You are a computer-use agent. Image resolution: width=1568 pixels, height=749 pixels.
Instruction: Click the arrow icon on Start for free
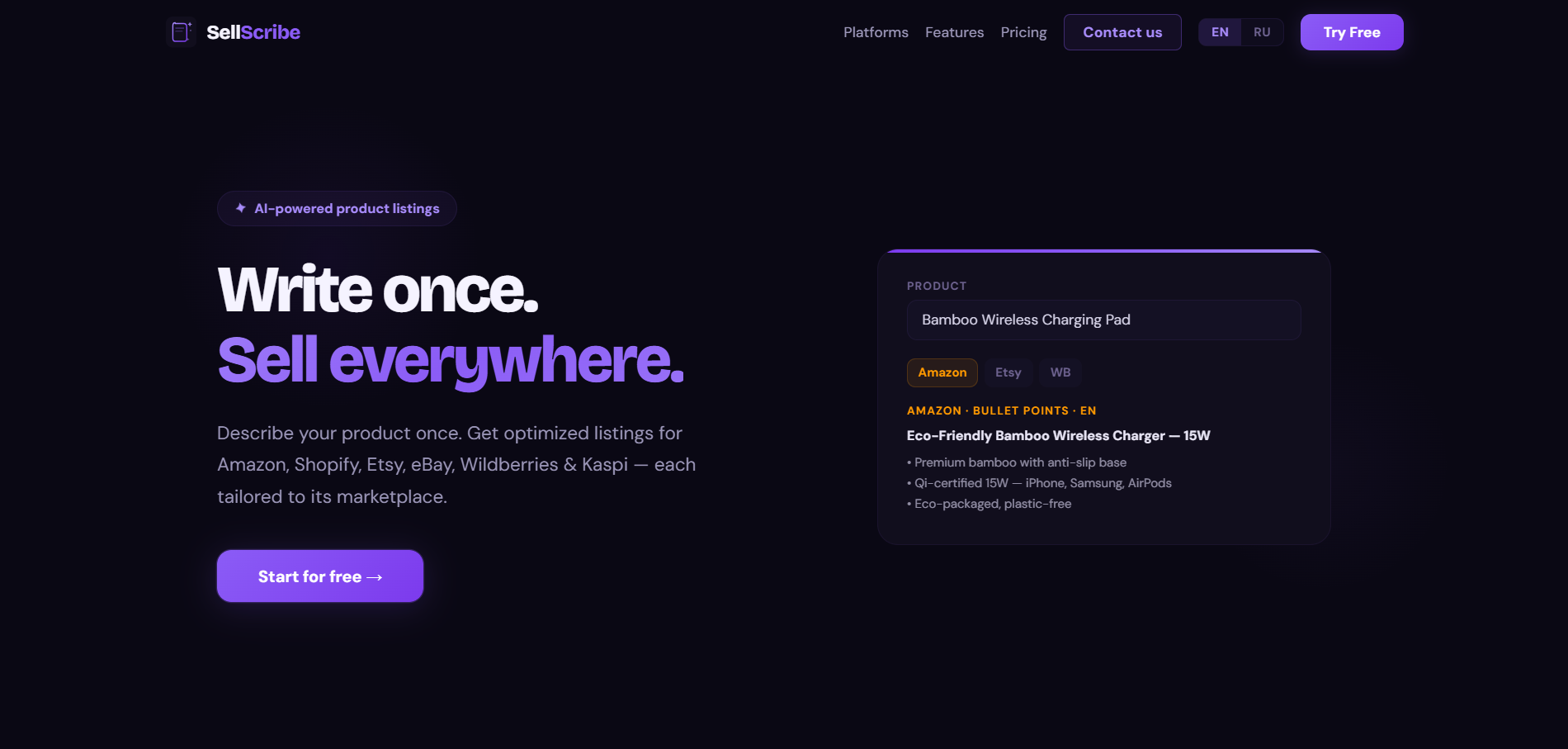372,576
